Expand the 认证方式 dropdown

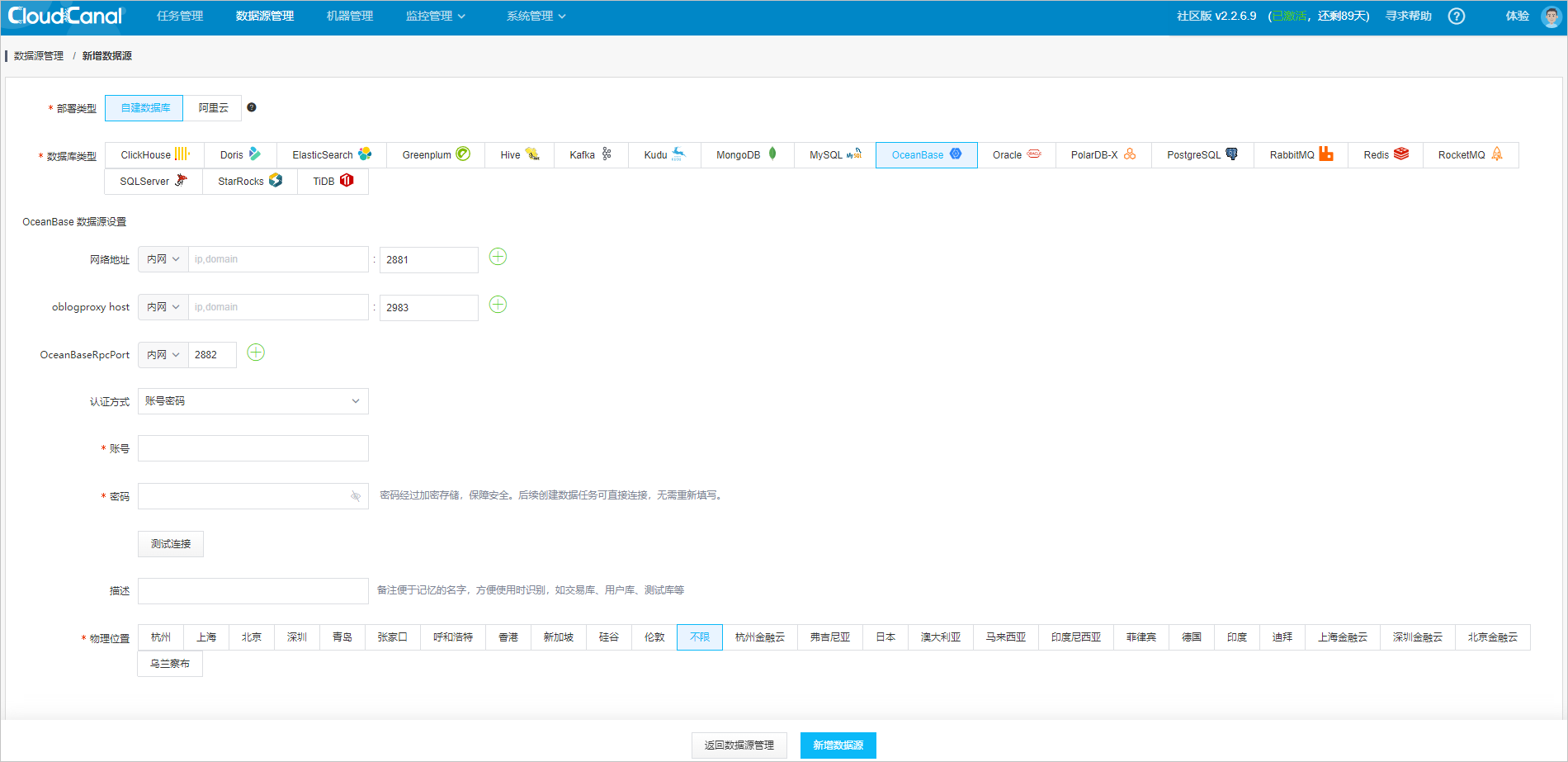tap(253, 401)
